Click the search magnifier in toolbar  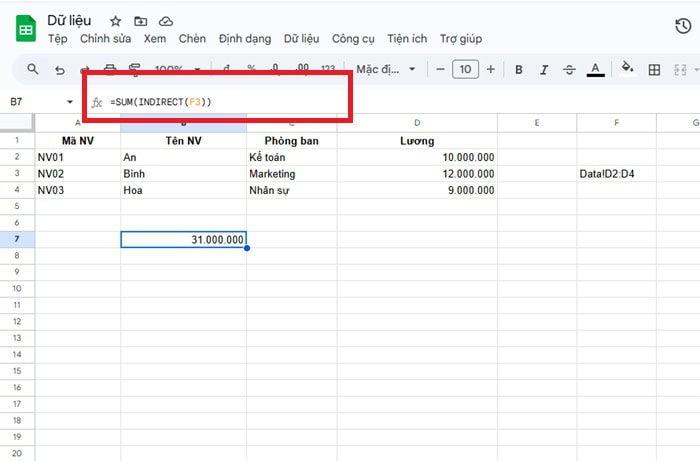[x=33, y=69]
